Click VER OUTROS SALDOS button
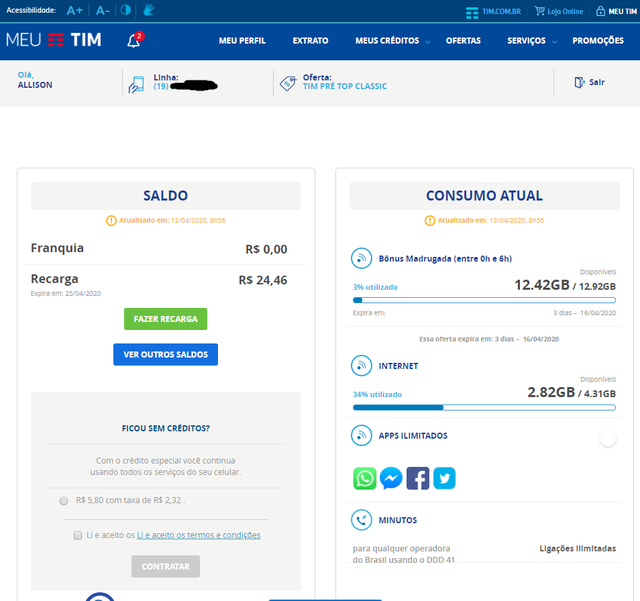 (165, 354)
